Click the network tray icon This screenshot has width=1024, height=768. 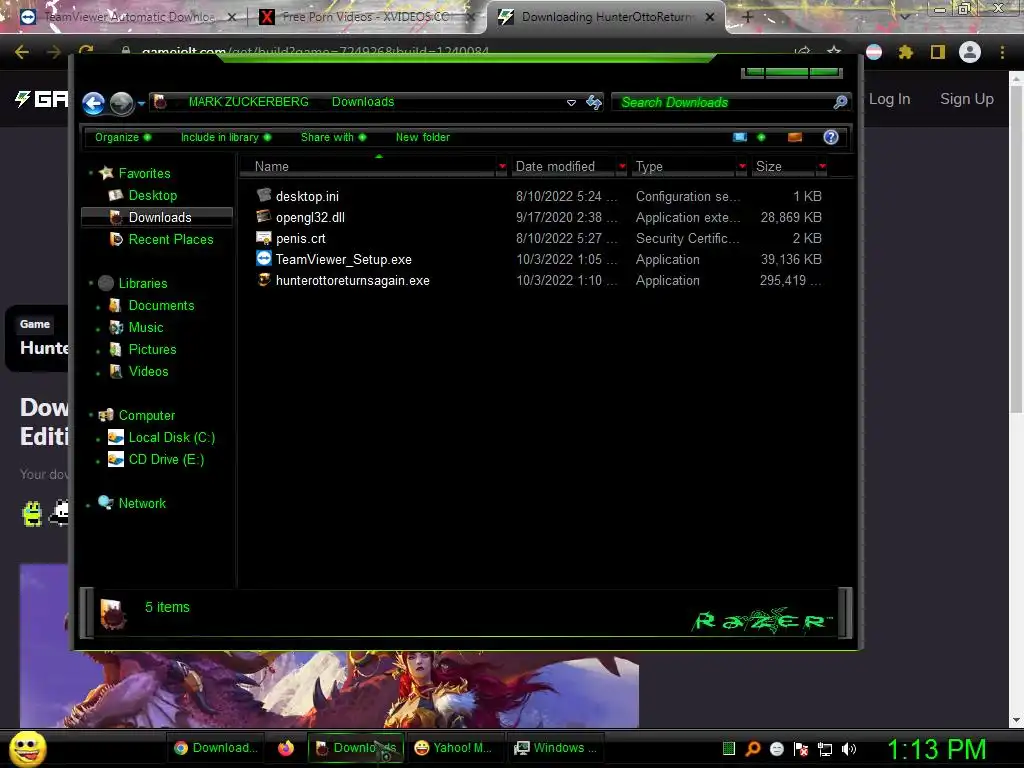825,749
